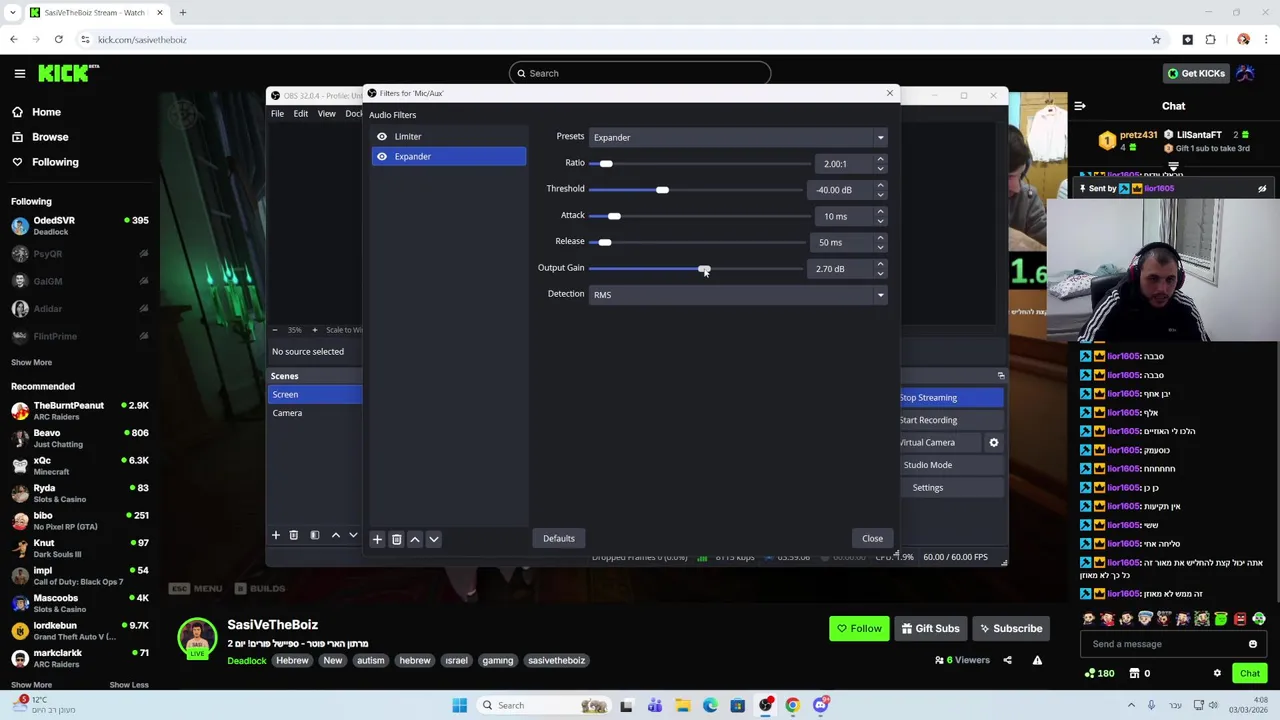Click the share icon near viewers count
Screen dimensions: 1280x720
(x=1007, y=660)
